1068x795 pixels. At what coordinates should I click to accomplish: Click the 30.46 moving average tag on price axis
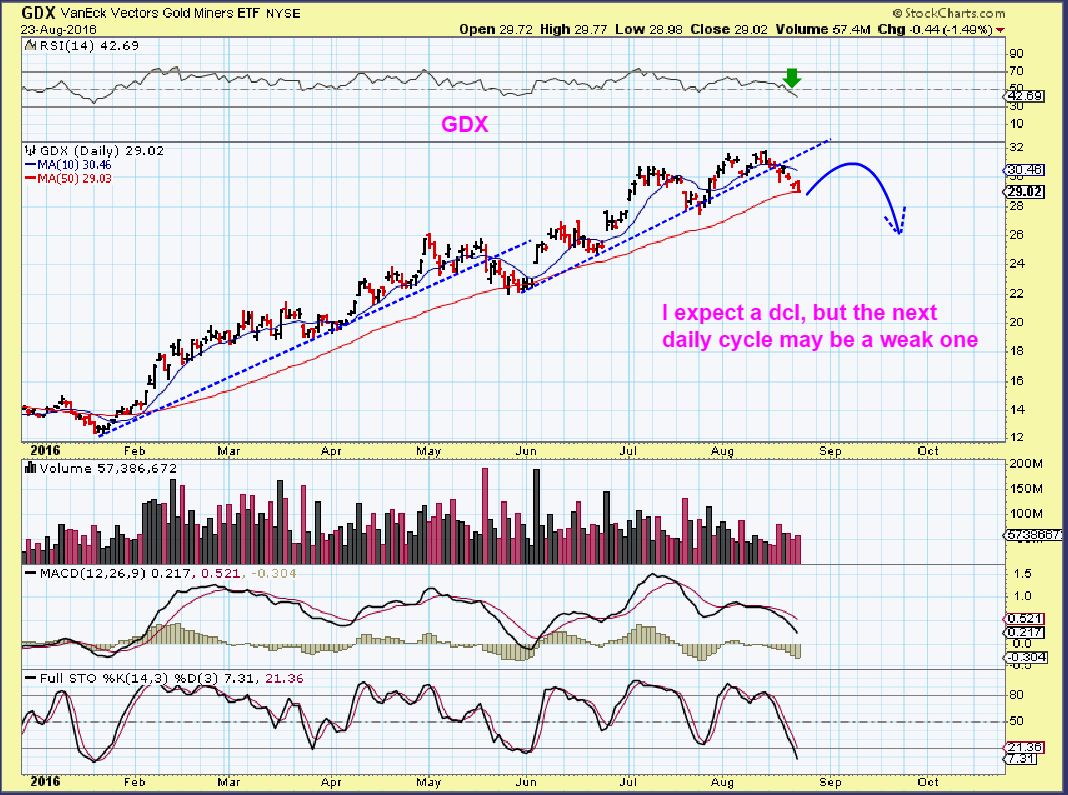coord(1025,170)
